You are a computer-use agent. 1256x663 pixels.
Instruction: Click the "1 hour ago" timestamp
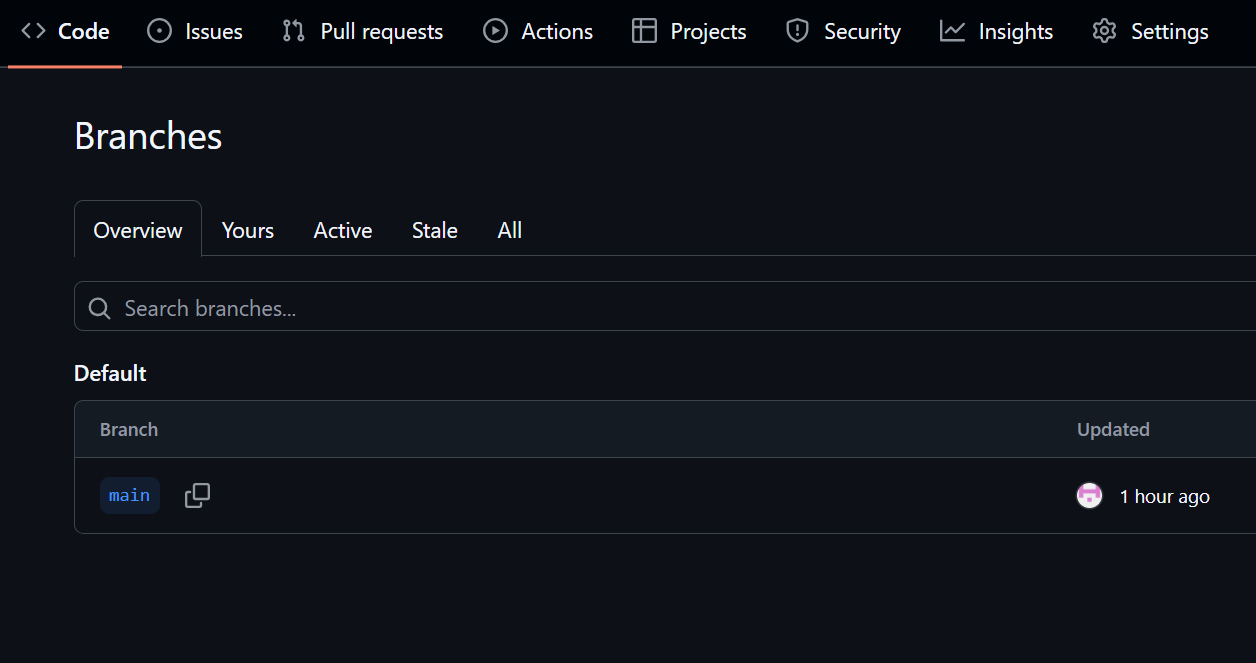coord(1164,497)
